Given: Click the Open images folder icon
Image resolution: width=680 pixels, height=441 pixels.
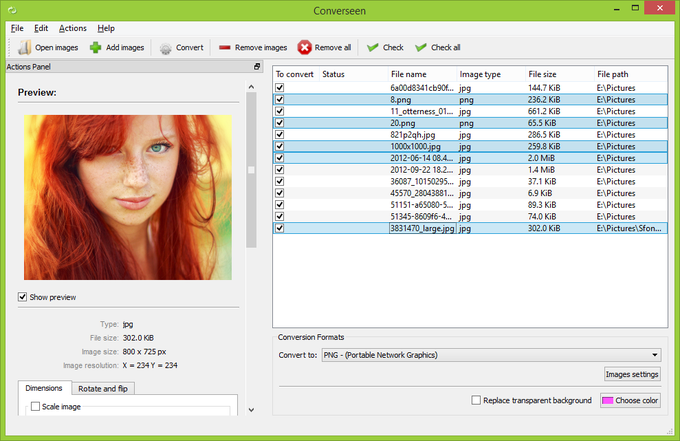Looking at the screenshot, I should 24,47.
